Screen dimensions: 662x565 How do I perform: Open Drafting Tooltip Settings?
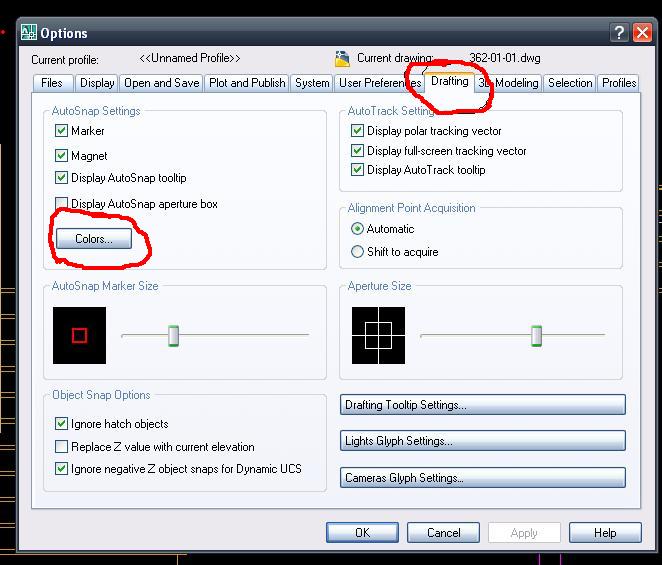pos(483,405)
